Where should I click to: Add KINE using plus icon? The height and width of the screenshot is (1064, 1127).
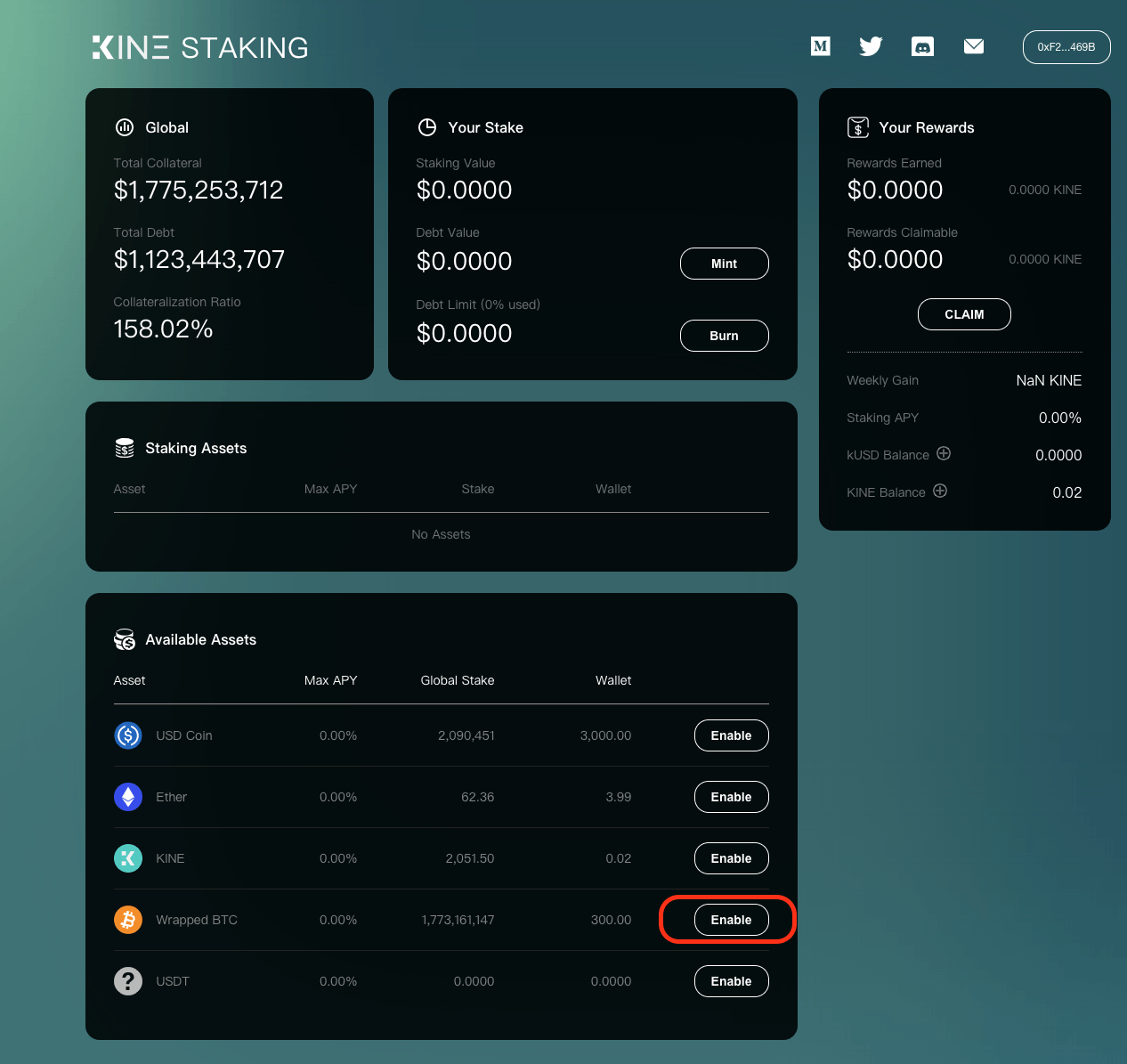[x=940, y=491]
